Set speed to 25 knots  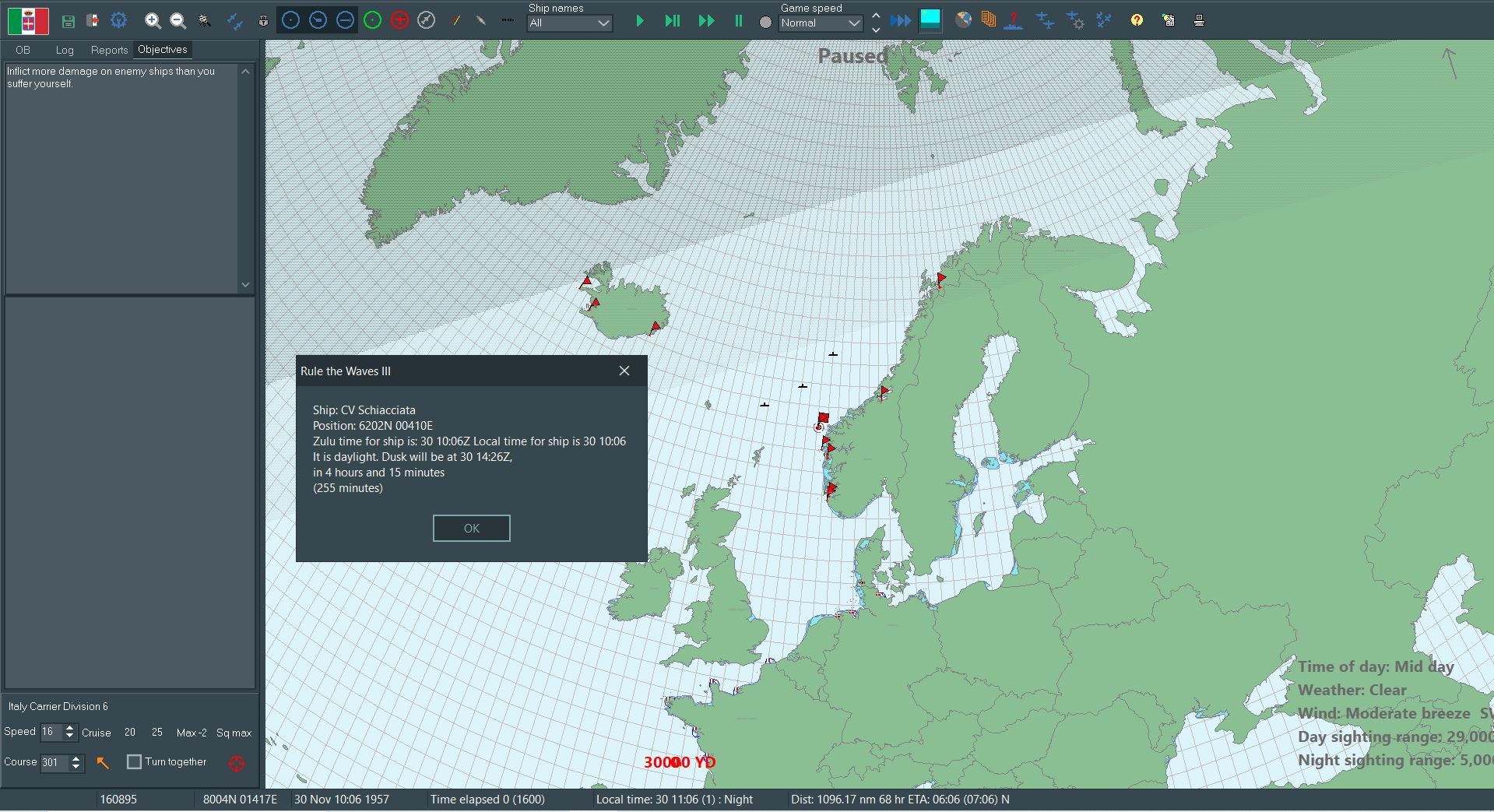coord(156,733)
